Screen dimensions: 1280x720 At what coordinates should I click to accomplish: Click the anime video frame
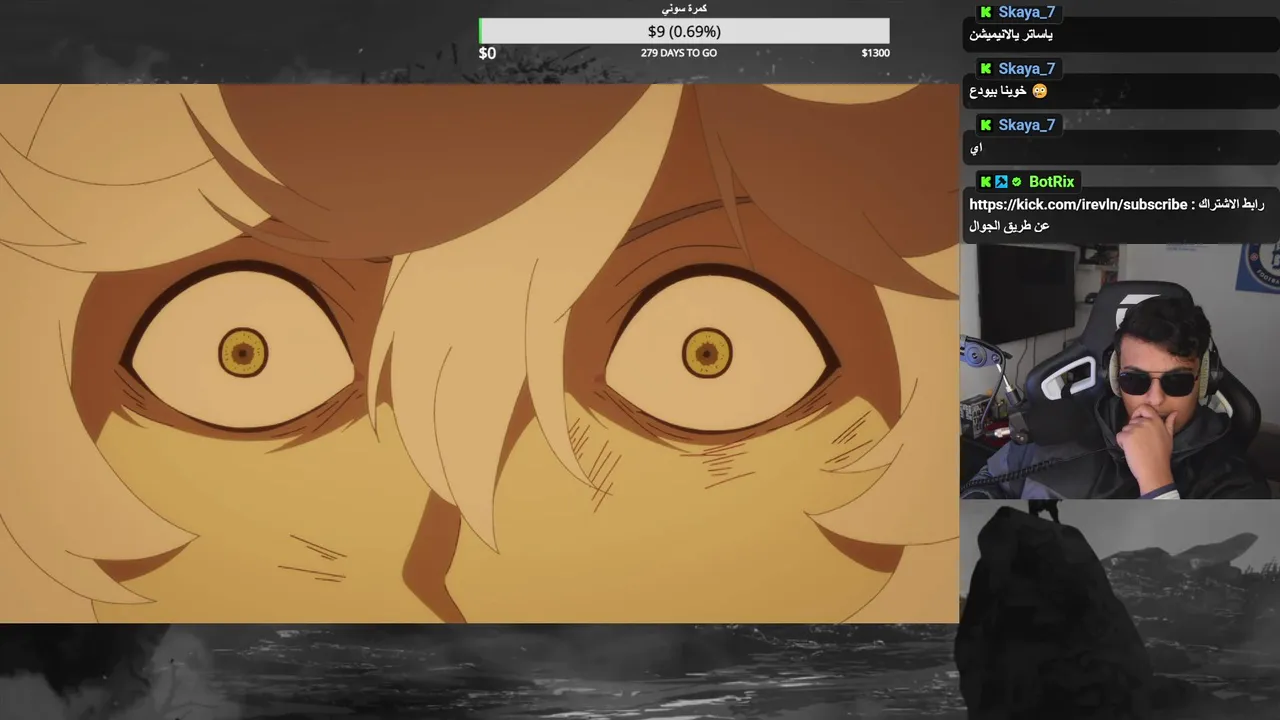coord(479,353)
